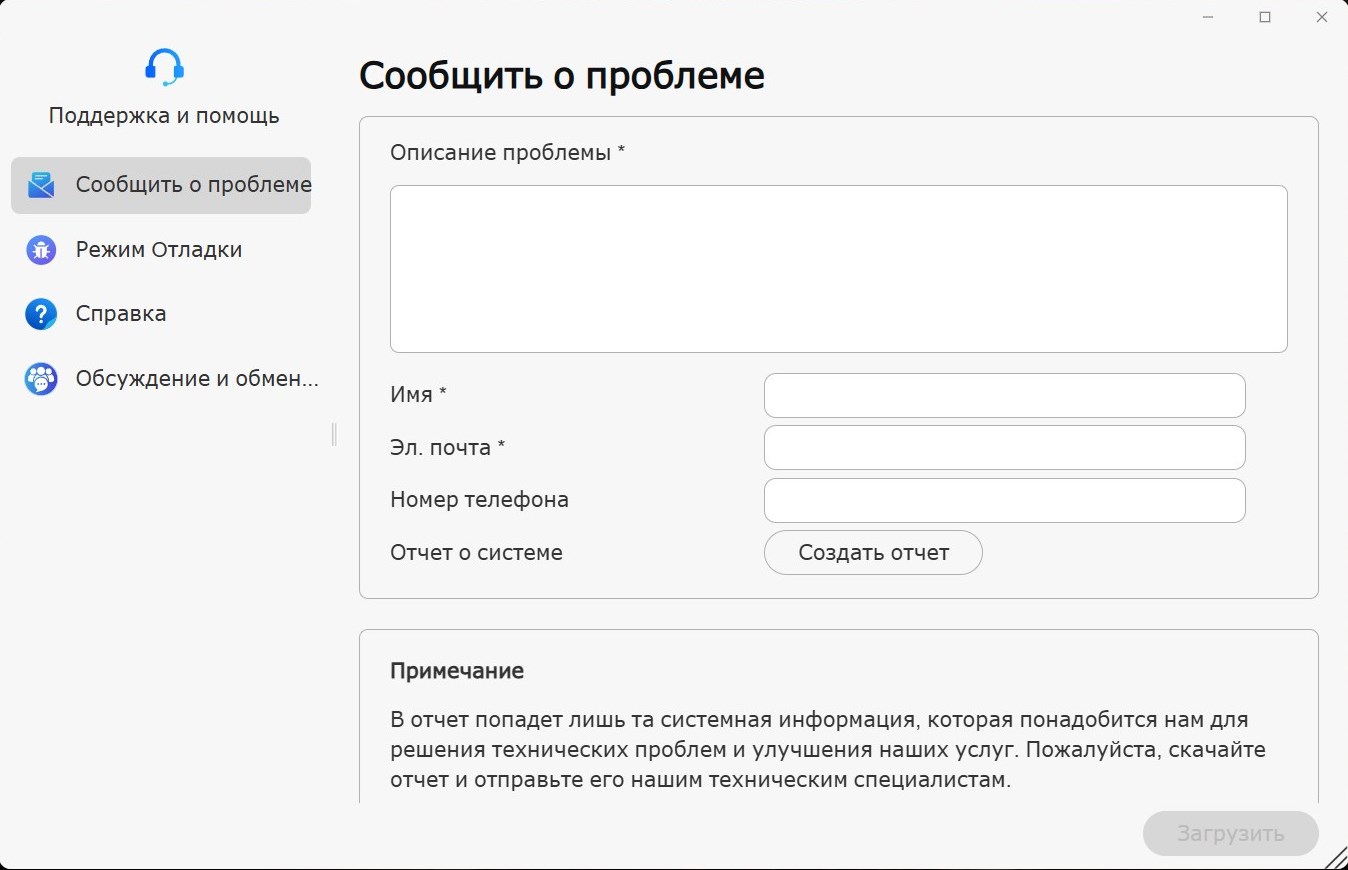Open the Справка section label
Screen dimensions: 1348x870
121,314
